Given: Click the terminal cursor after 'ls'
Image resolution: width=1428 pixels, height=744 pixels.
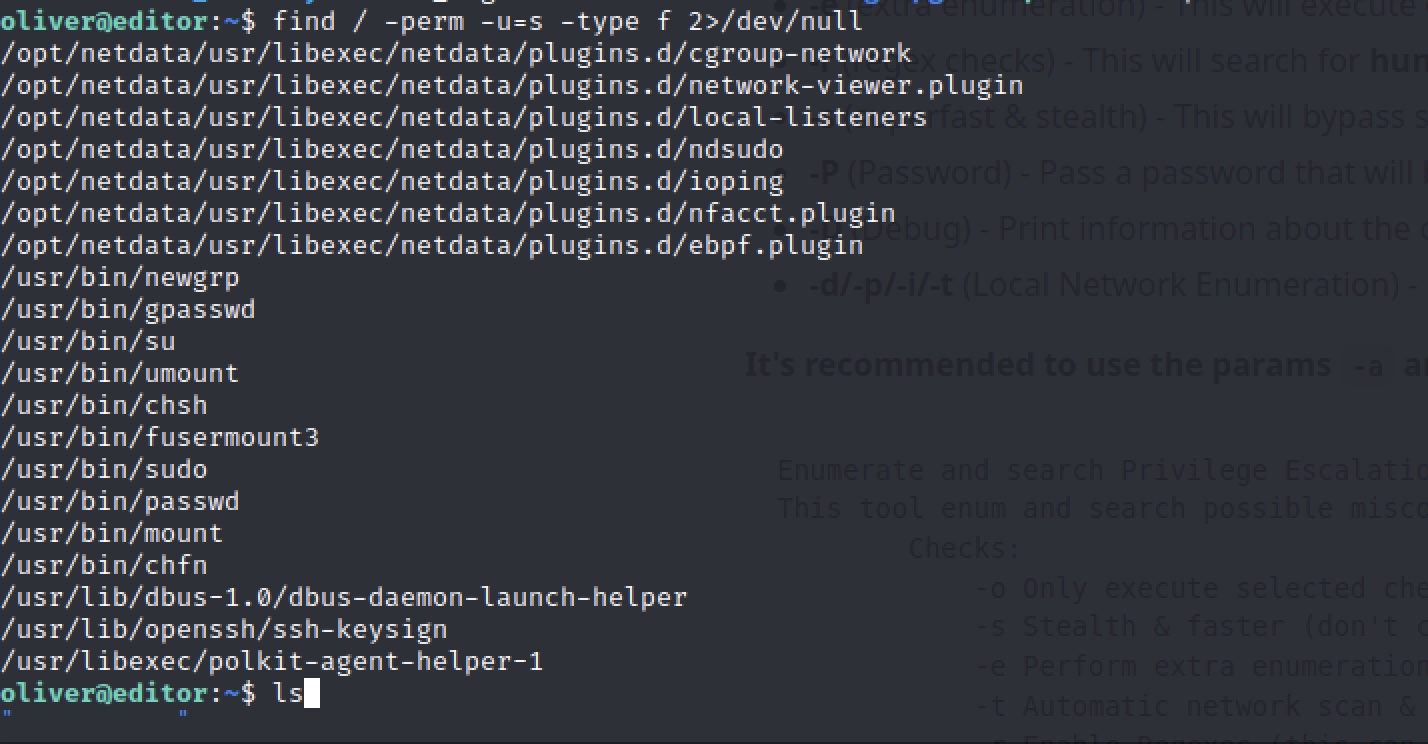Looking at the screenshot, I should click(311, 693).
